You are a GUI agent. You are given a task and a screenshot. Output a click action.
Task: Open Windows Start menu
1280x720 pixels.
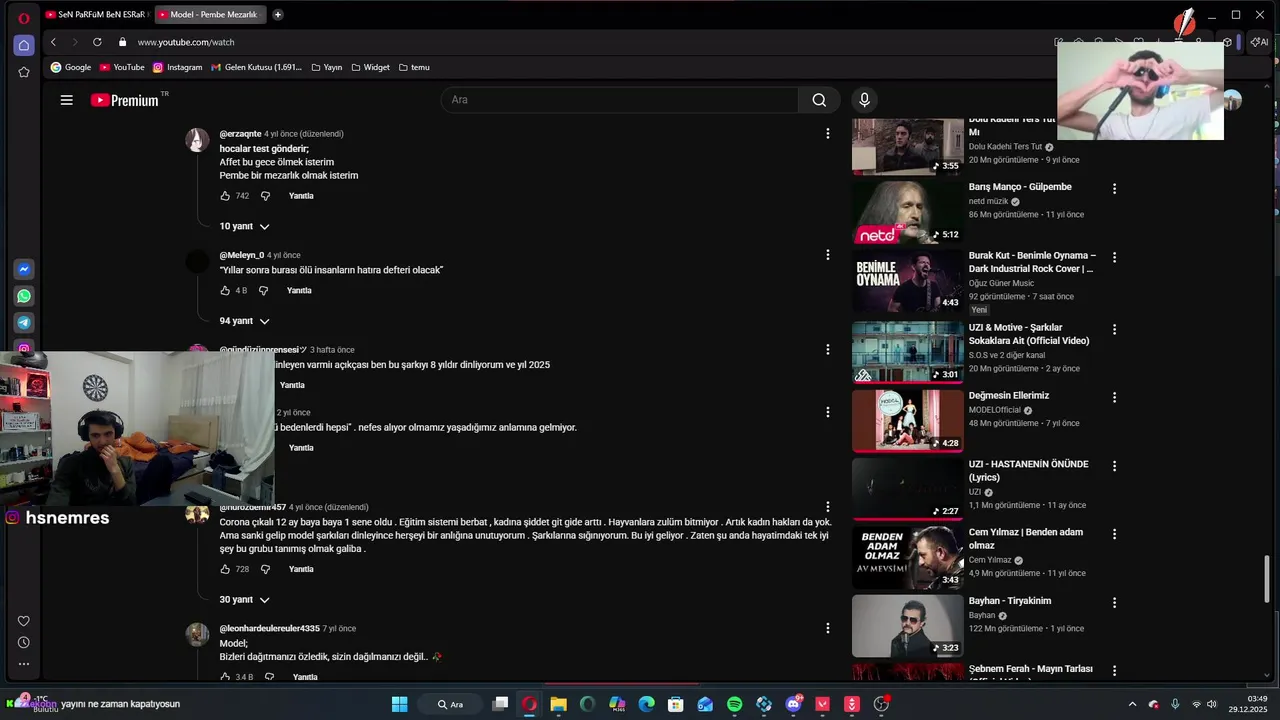click(x=399, y=704)
